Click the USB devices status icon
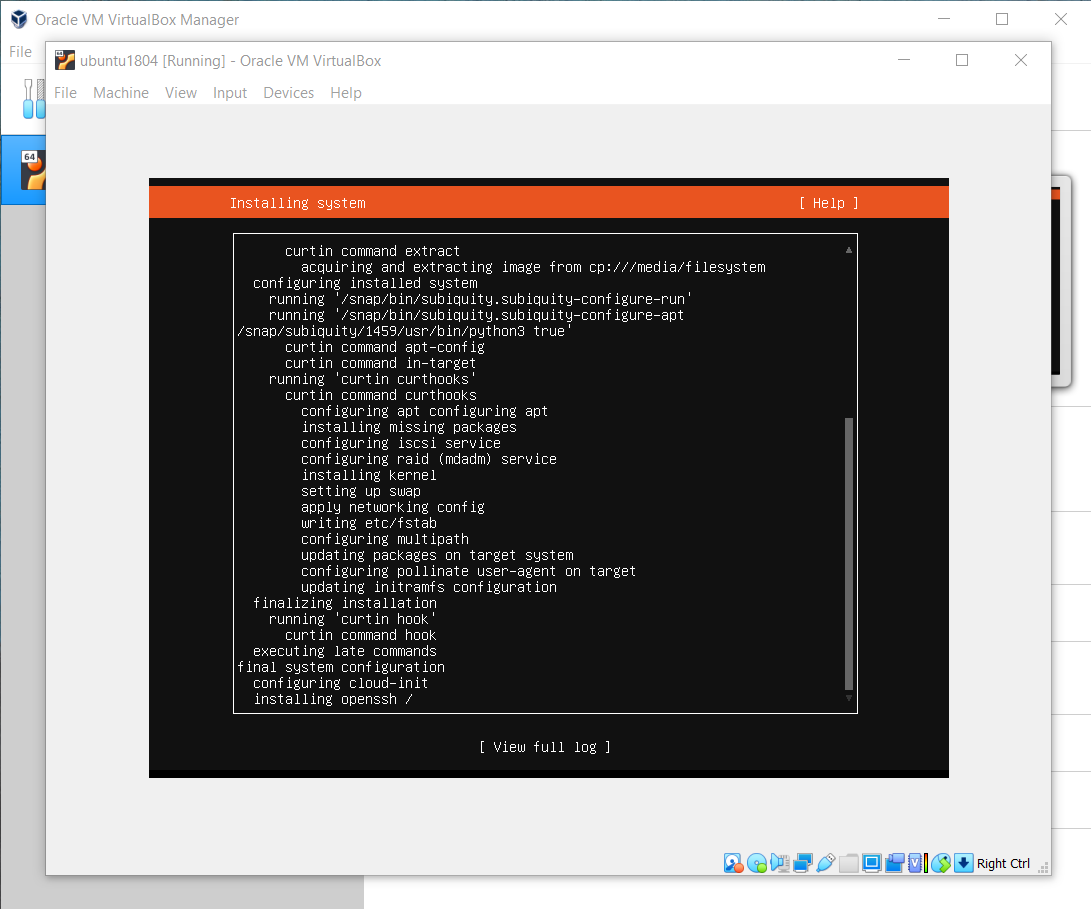Screen dimensions: 1091x909 pyautogui.click(x=826, y=863)
